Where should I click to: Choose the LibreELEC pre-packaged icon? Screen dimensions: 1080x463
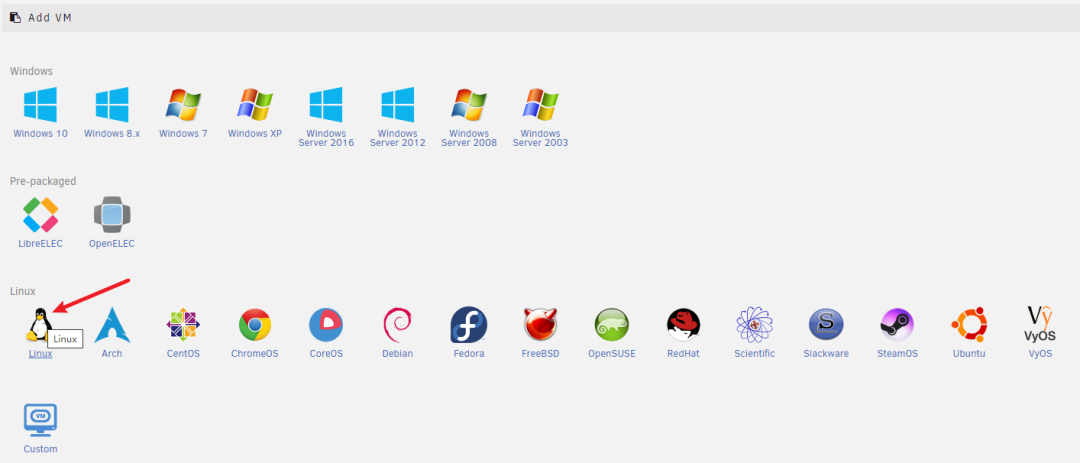pos(40,214)
